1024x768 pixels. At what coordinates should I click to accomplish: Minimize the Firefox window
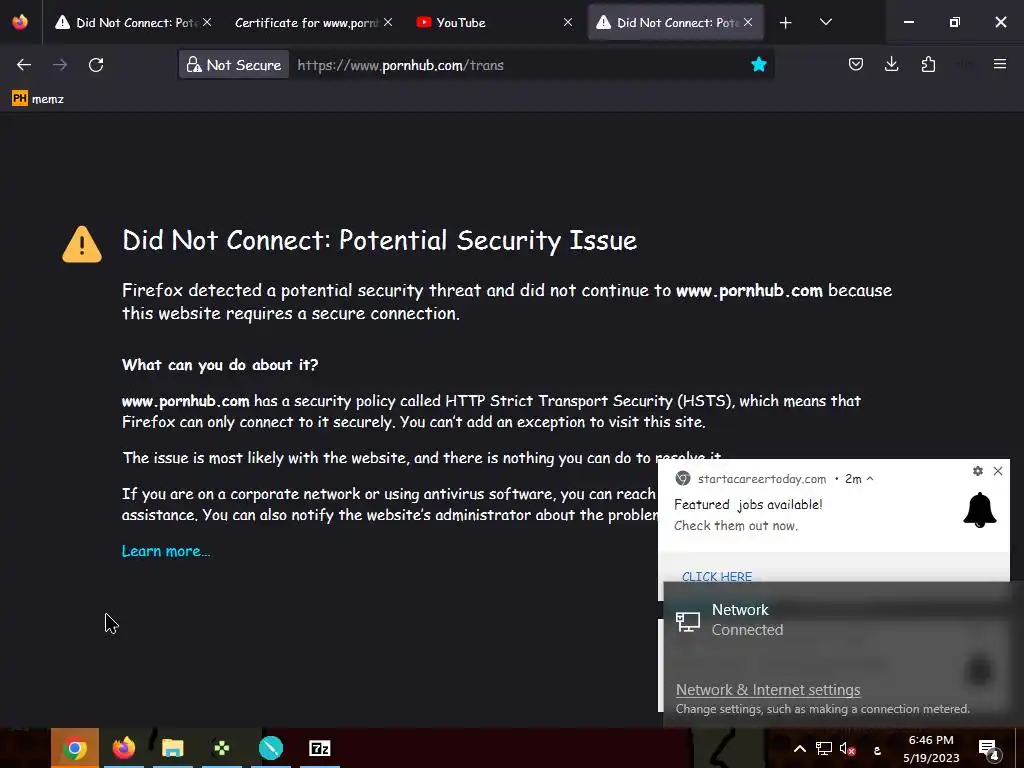tap(908, 22)
